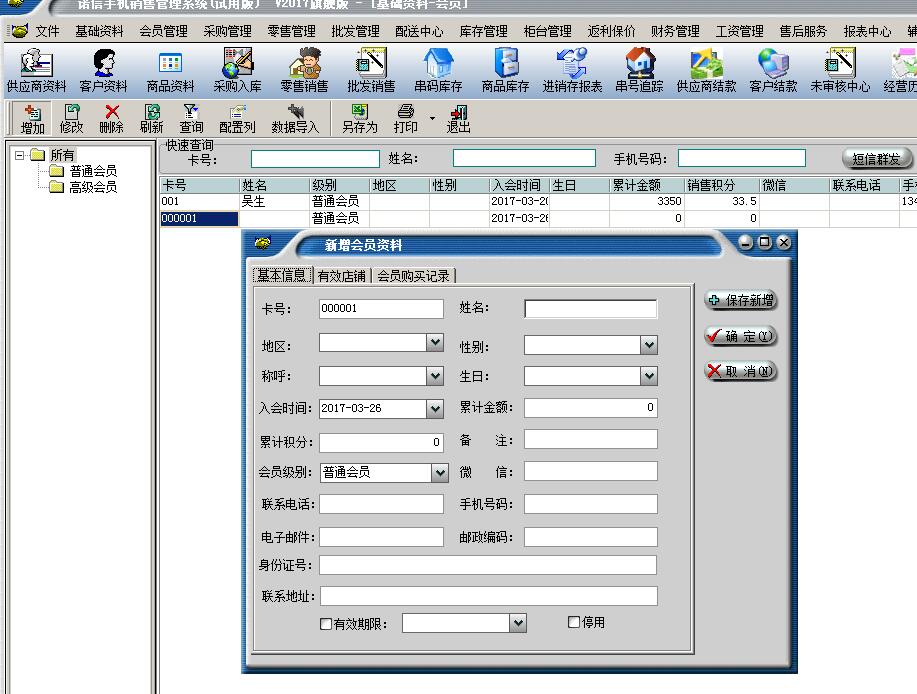Open the 会员级别 member level dropdown

pos(439,472)
